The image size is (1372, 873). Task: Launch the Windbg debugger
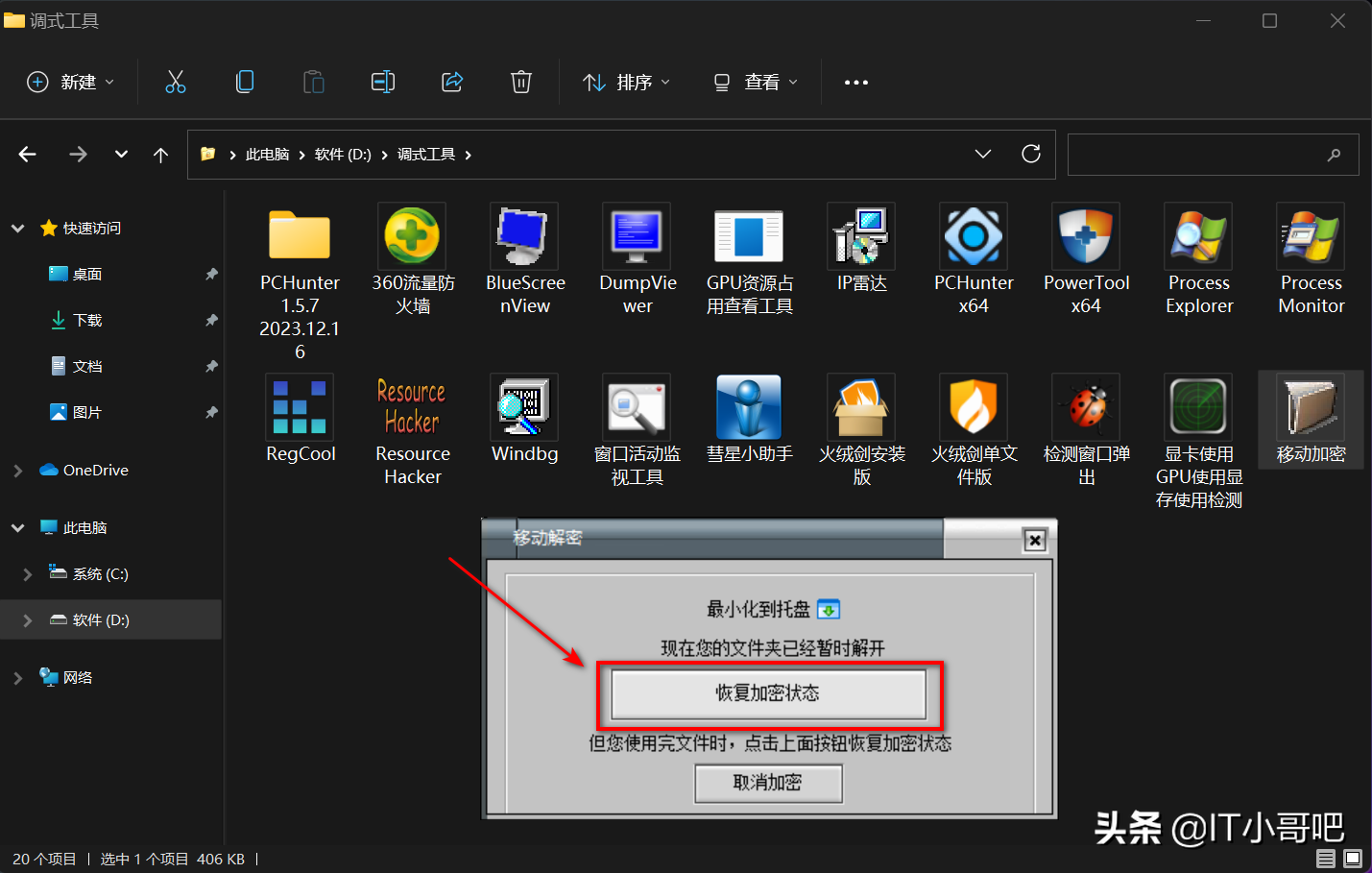523,406
